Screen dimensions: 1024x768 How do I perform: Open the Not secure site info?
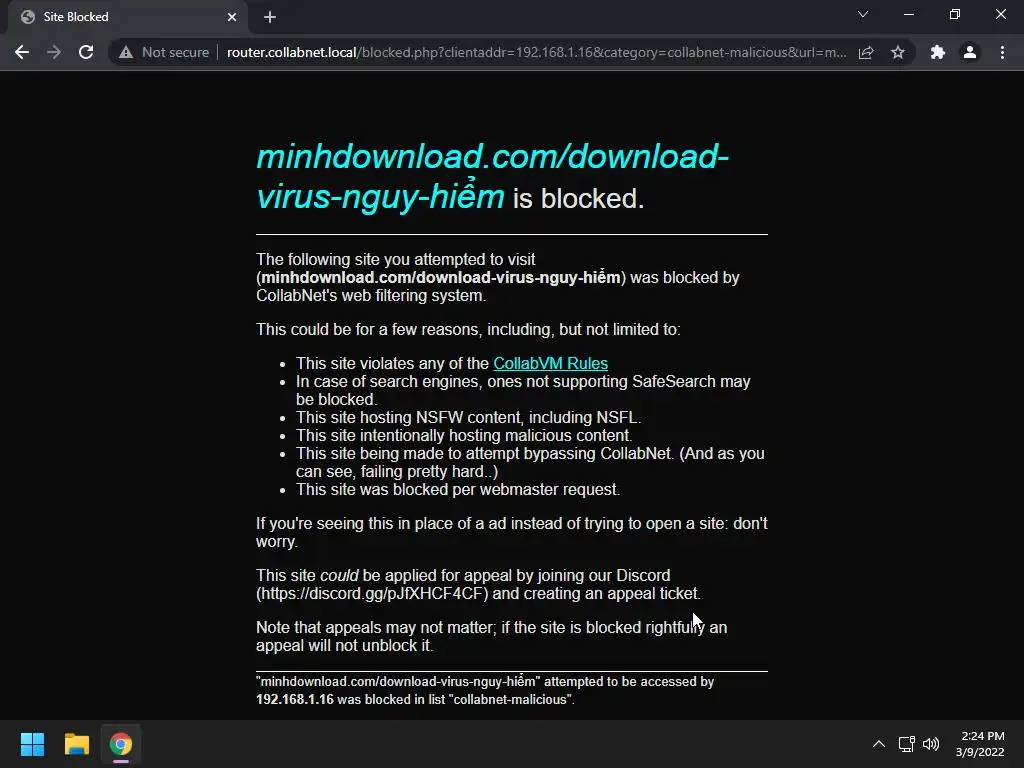tap(164, 52)
